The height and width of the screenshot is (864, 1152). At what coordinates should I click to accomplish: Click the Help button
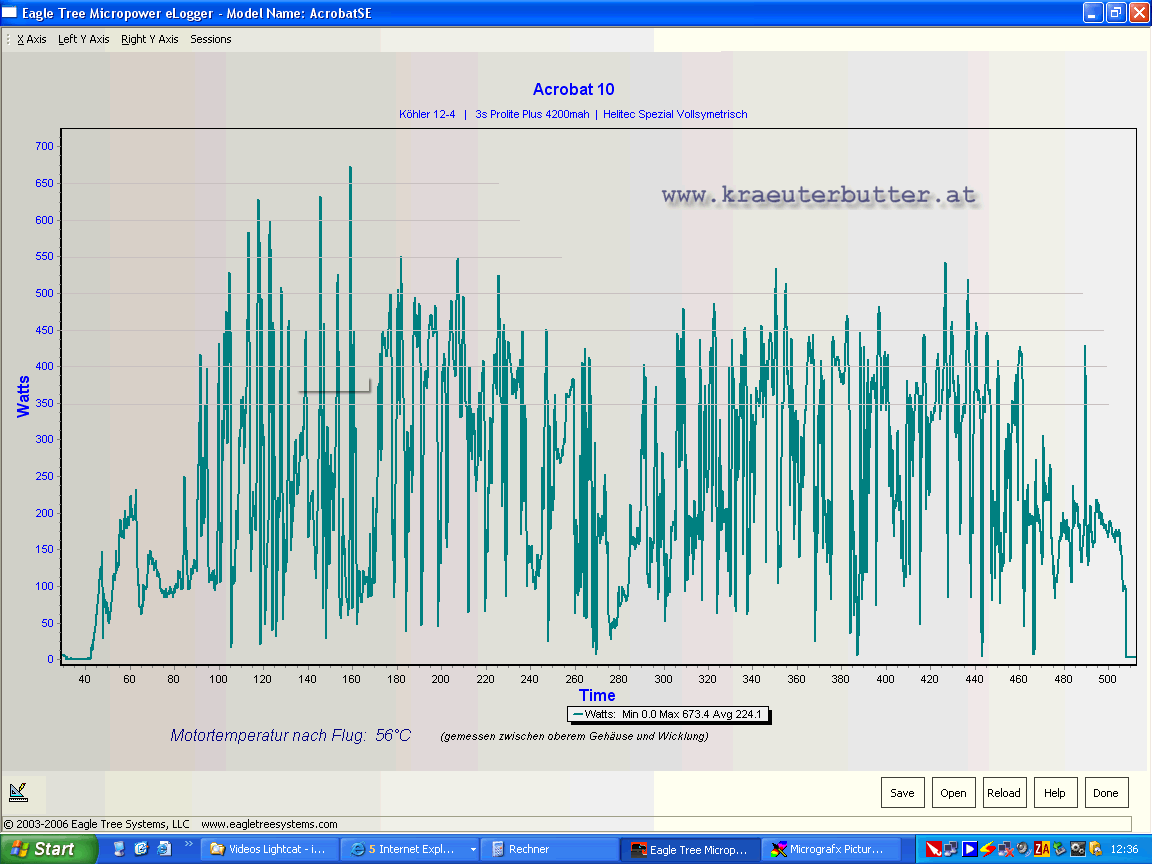click(x=1055, y=793)
